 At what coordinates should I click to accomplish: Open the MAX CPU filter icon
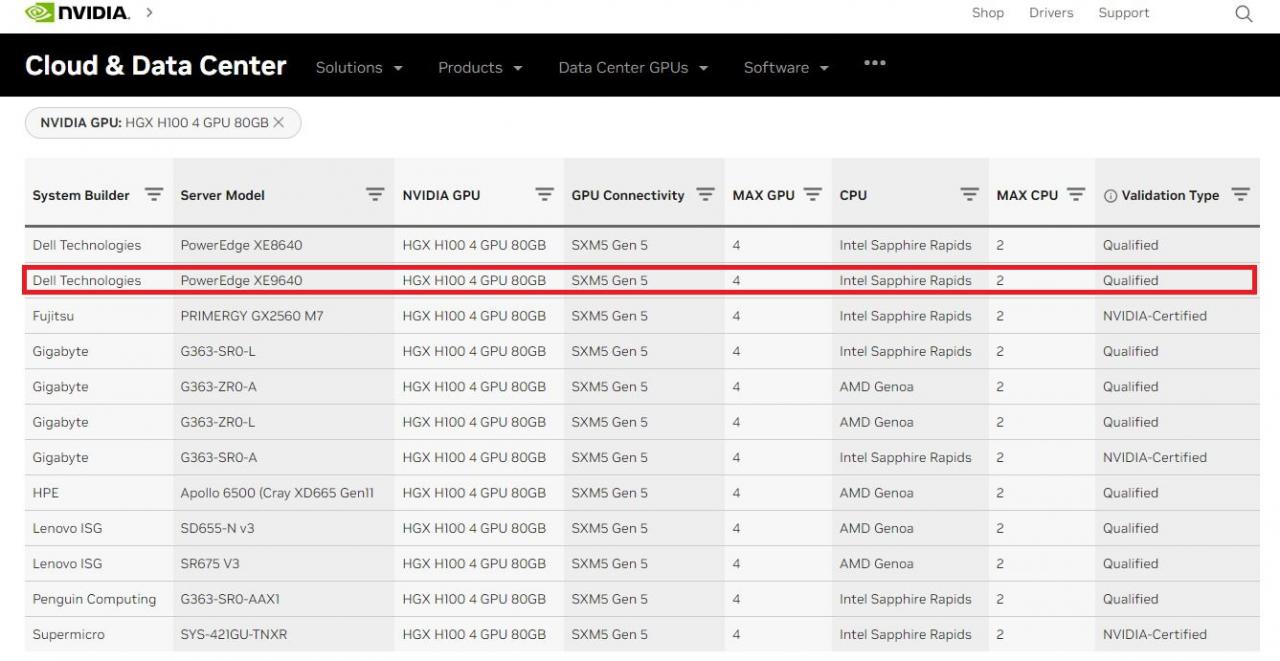pyautogui.click(x=1075, y=194)
